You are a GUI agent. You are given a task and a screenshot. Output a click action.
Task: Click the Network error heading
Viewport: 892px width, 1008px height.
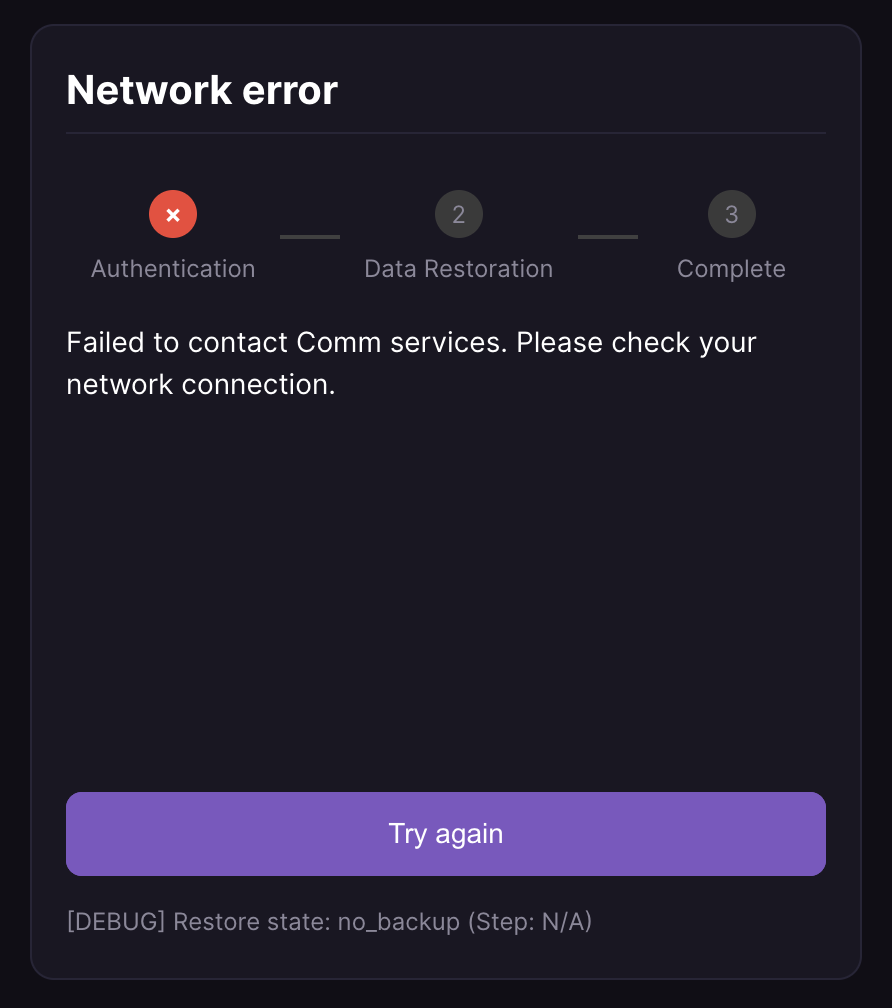pos(202,91)
